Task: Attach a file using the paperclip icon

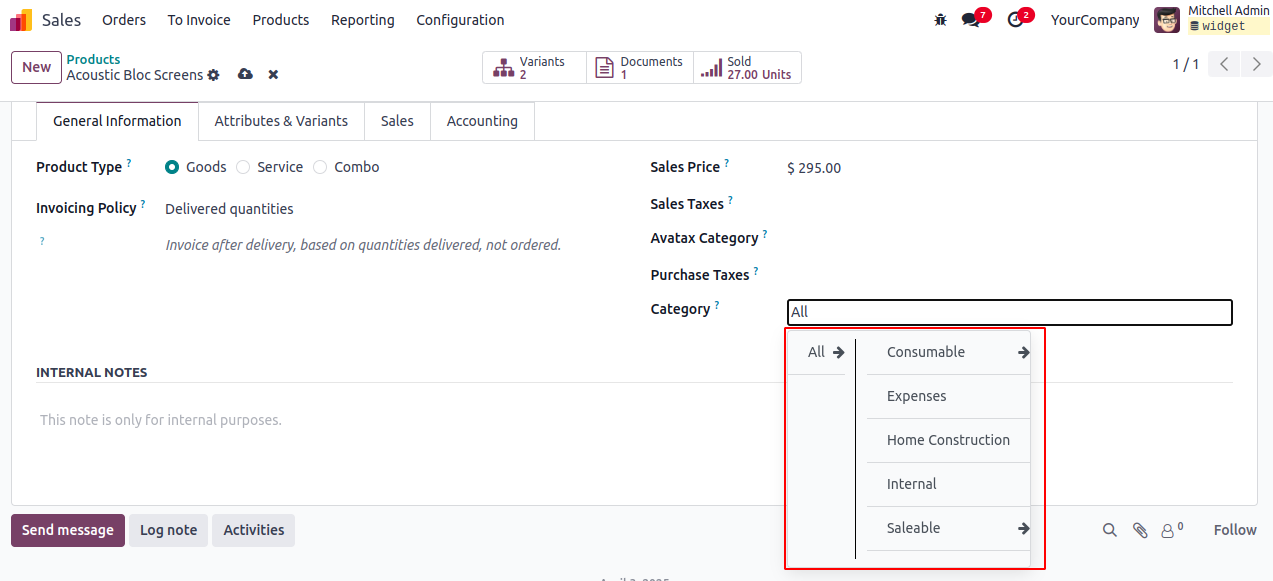Action: coord(1139,531)
